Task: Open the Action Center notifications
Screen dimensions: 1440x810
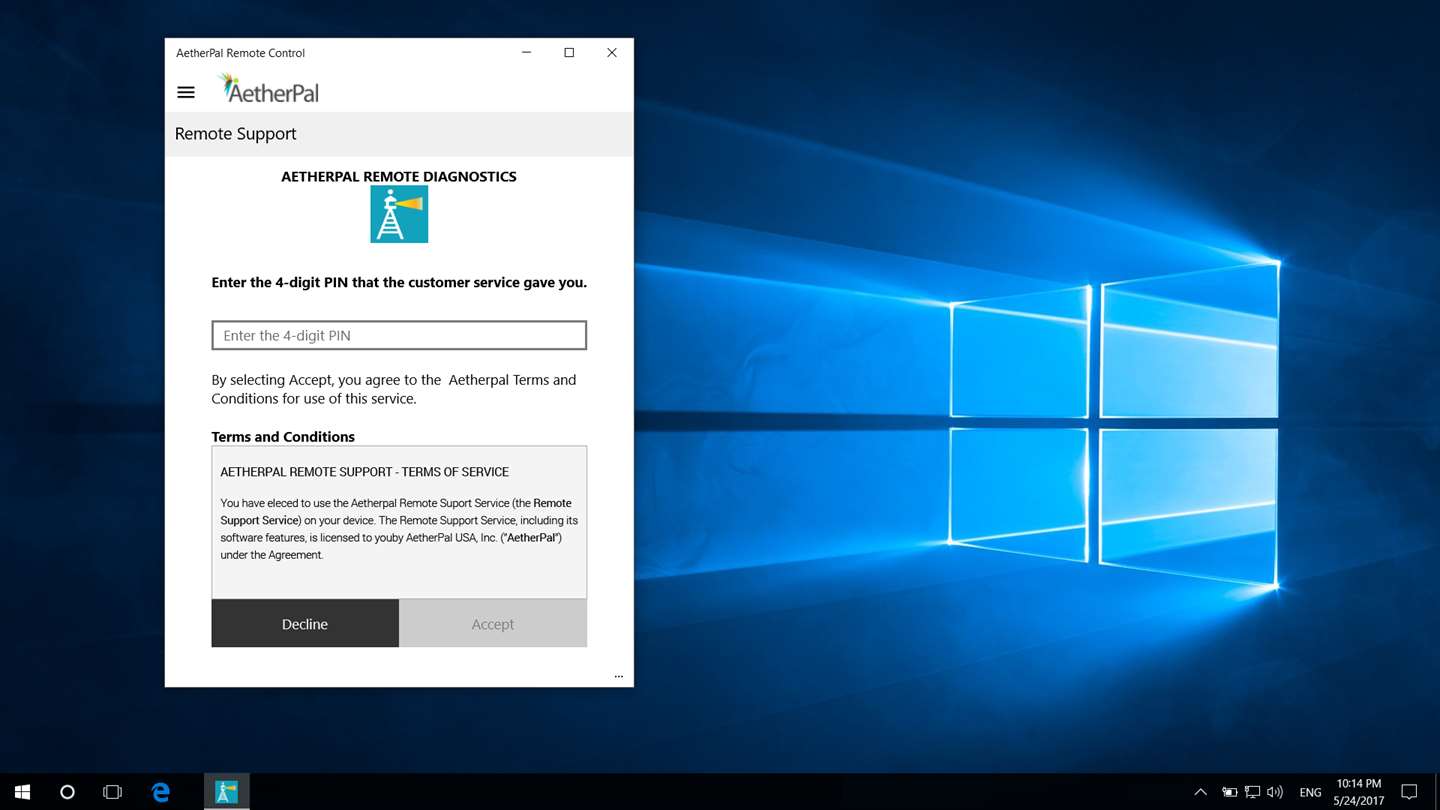Action: [x=1409, y=792]
